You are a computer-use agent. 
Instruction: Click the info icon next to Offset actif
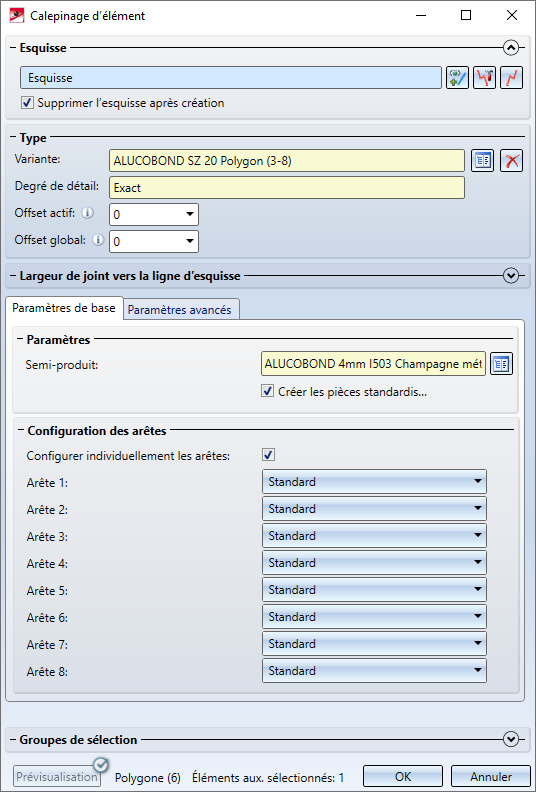88,213
